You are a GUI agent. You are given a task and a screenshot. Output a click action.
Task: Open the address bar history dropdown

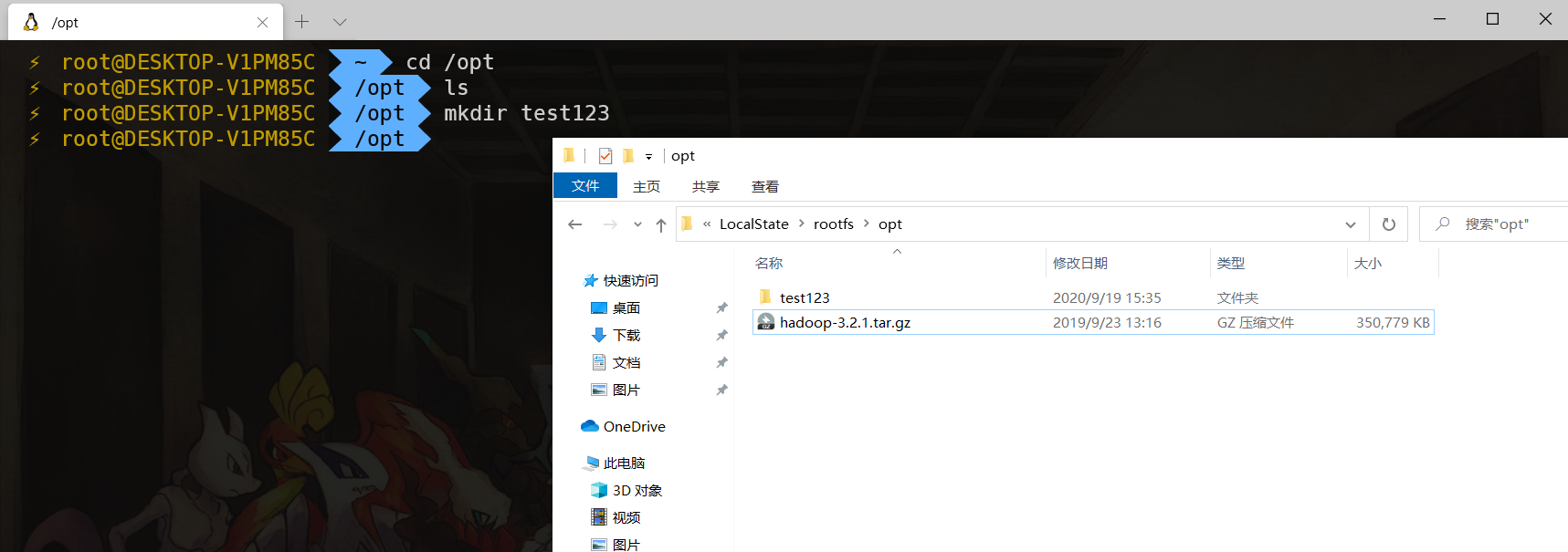pos(1350,224)
